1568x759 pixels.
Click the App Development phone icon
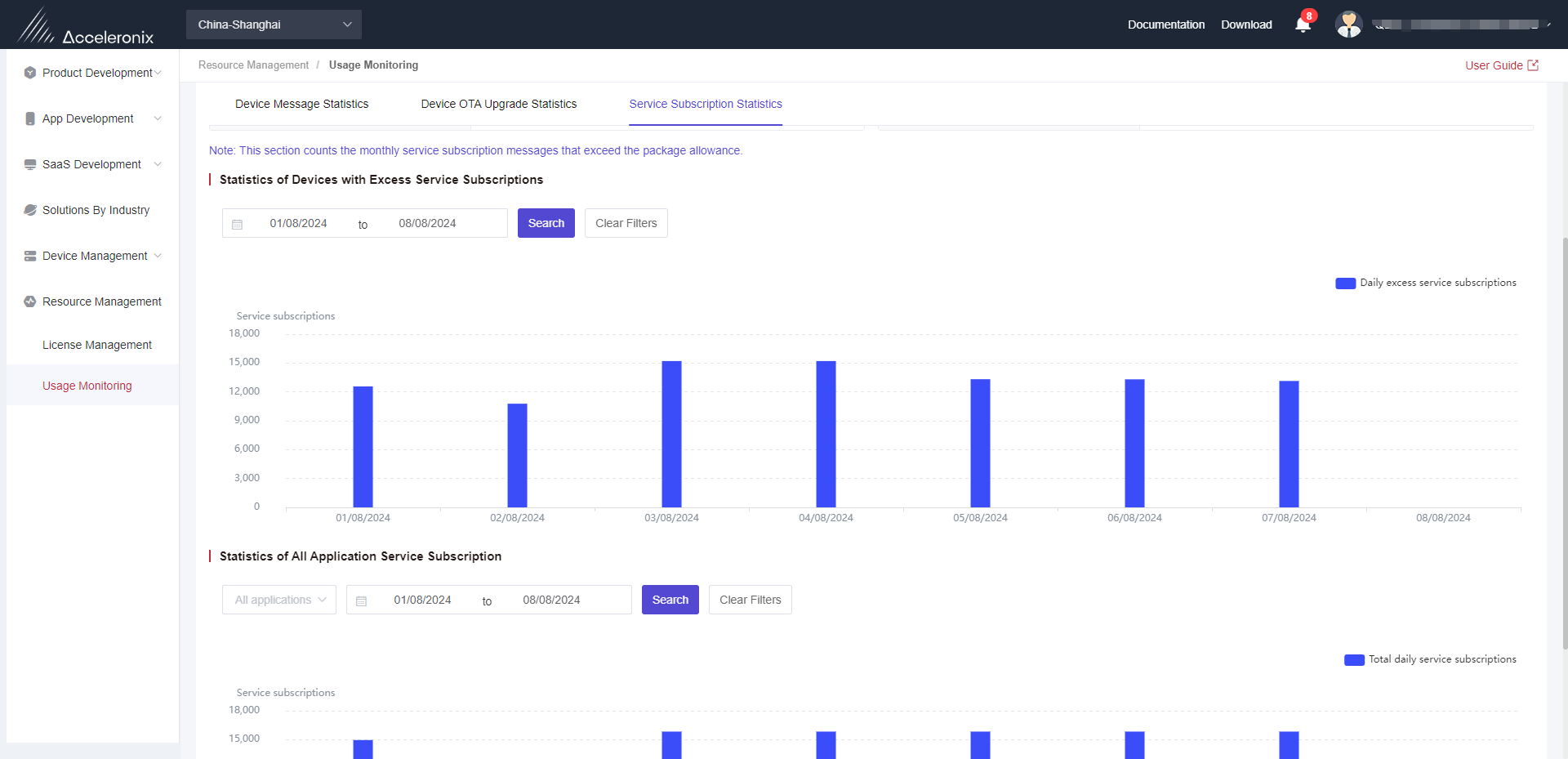click(30, 118)
